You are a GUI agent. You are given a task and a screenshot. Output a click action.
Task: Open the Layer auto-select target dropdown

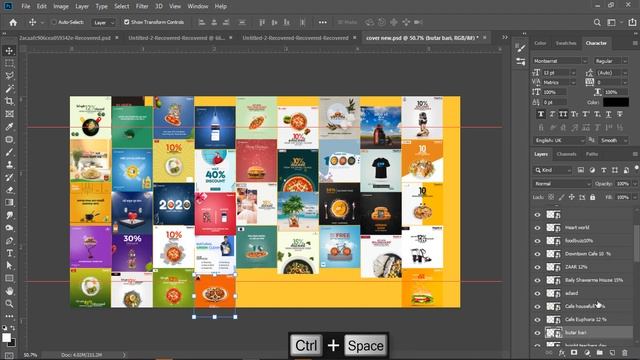103,22
